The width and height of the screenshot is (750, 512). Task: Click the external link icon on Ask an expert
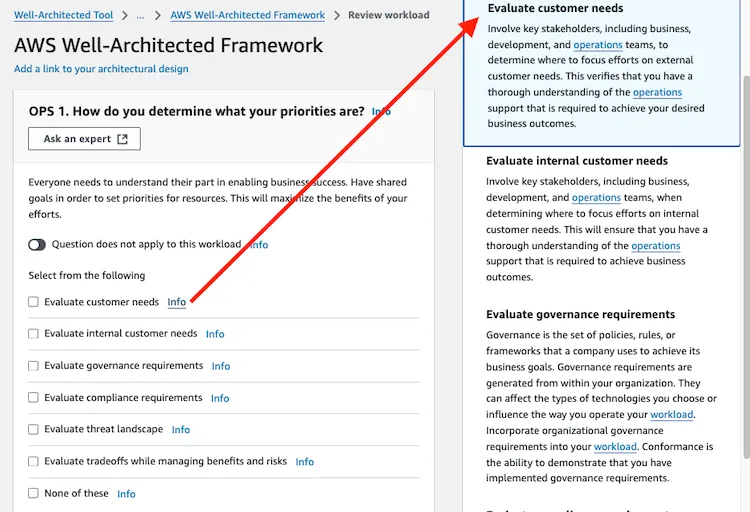(123, 139)
